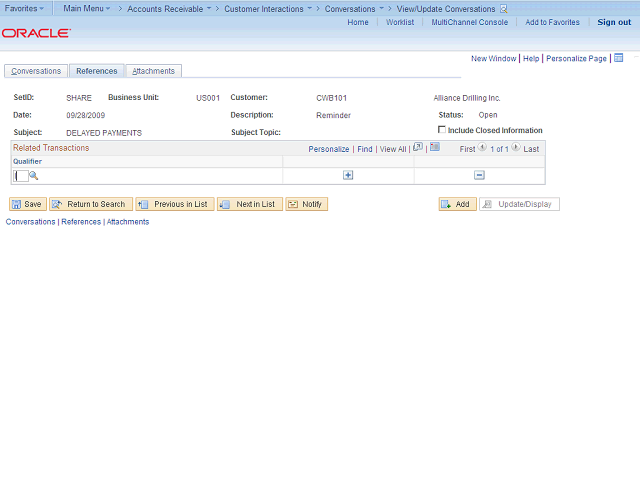Click Return to Search button
640x480 pixels.
[x=91, y=204]
